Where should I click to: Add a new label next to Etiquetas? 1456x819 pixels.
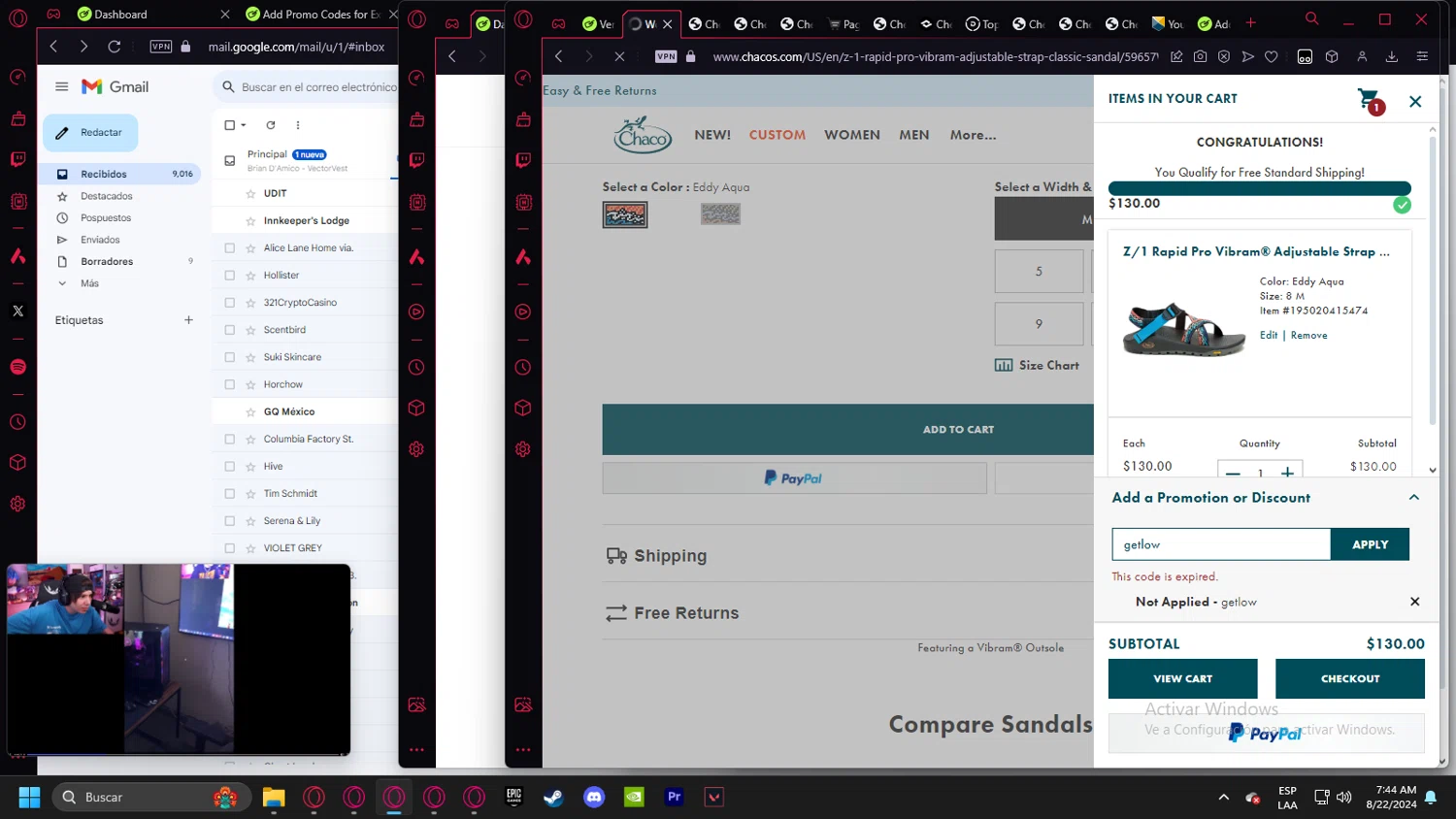pyautogui.click(x=188, y=320)
